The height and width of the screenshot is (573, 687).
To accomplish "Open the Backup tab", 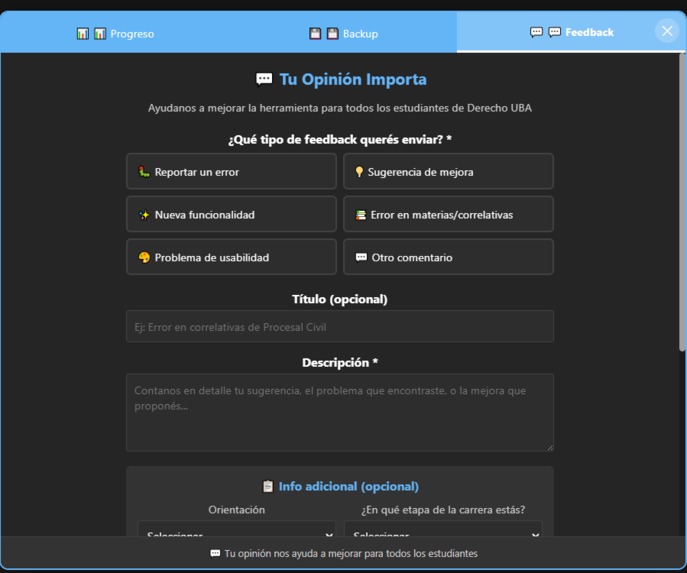I will tap(343, 33).
